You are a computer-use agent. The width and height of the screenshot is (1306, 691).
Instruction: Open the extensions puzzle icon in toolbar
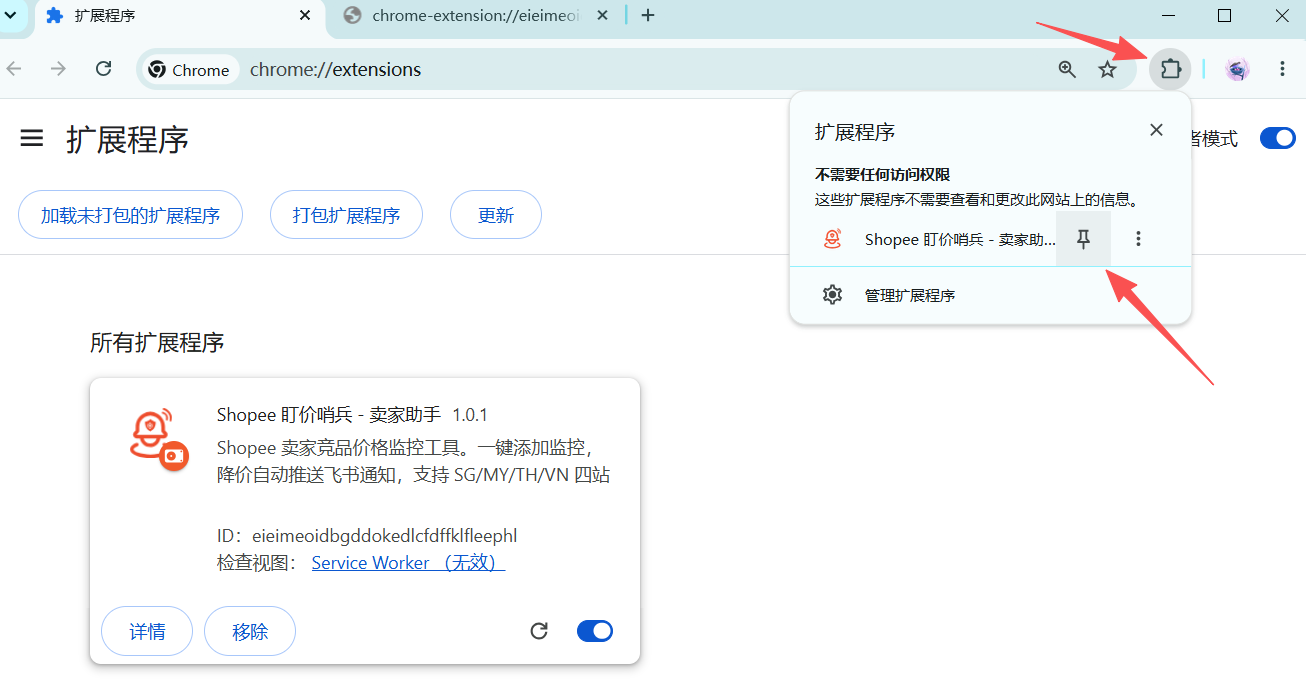tap(1170, 69)
